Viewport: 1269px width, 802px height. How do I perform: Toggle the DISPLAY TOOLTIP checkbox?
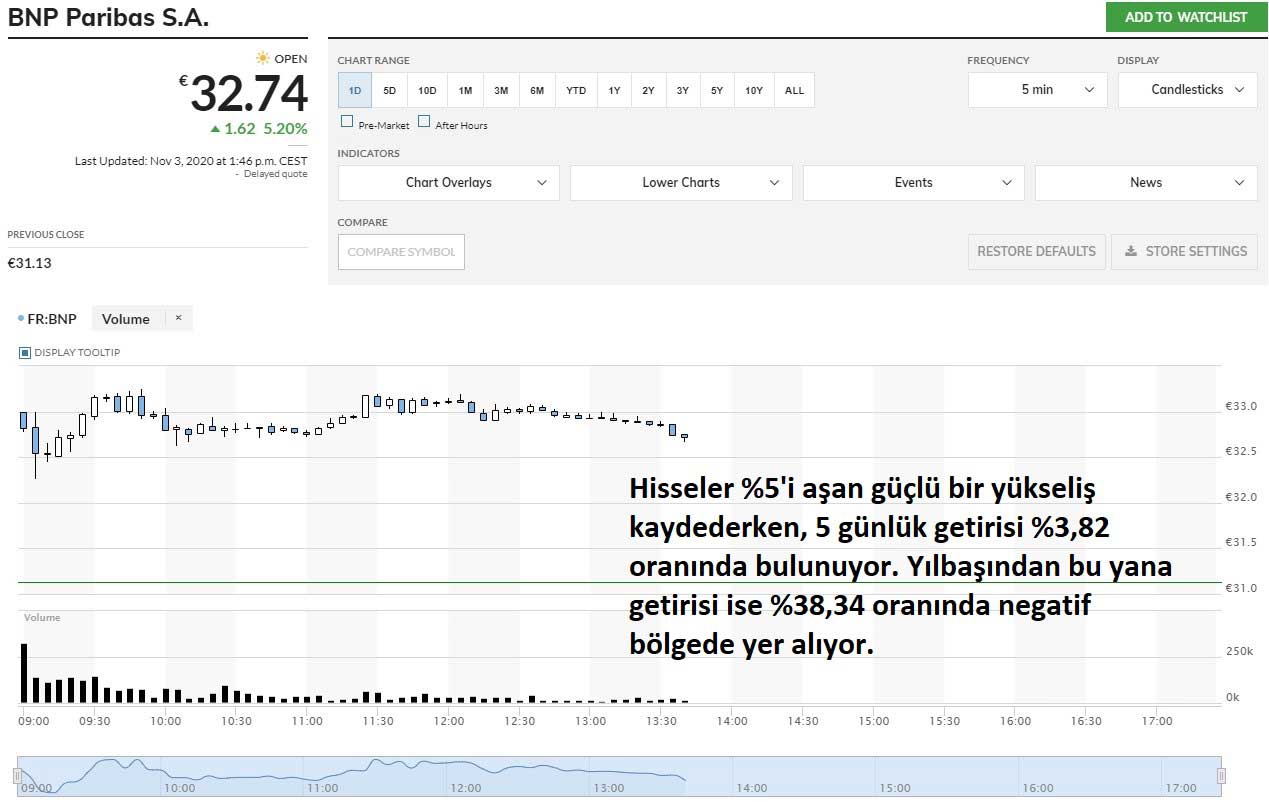(25, 353)
